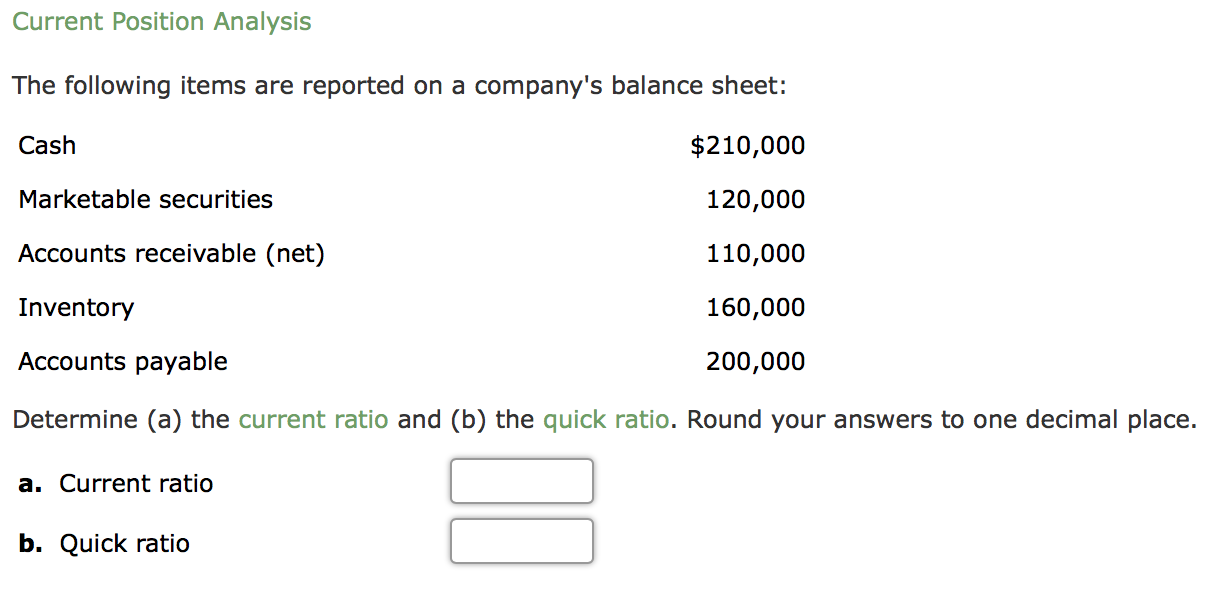Viewport: 1216px width, 602px height.
Task: Click the $210,000 cash amount
Action: pos(746,145)
